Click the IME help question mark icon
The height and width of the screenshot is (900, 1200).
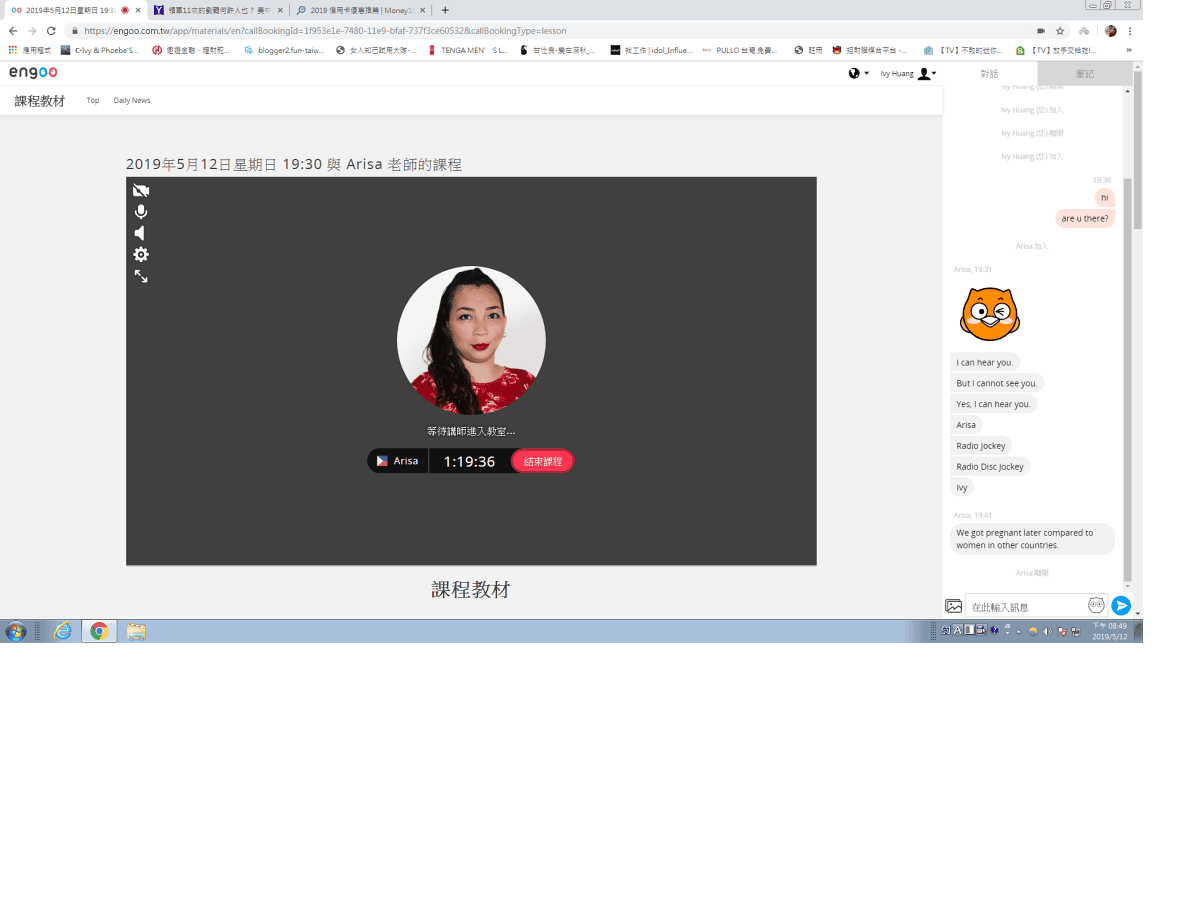(x=994, y=630)
